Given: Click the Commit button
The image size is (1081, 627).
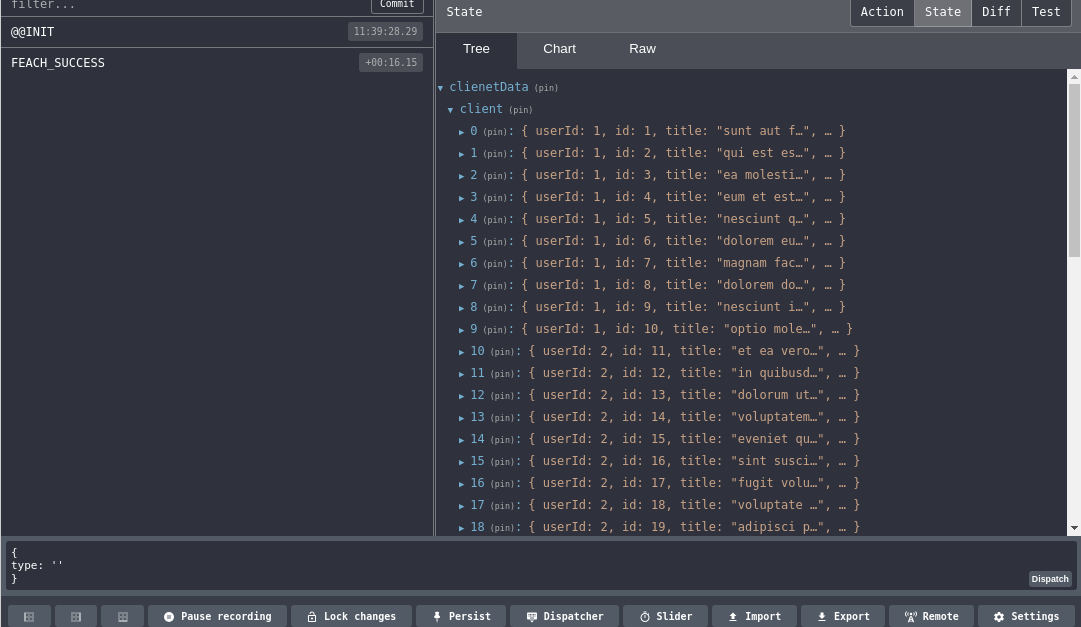Looking at the screenshot, I should coord(396,5).
